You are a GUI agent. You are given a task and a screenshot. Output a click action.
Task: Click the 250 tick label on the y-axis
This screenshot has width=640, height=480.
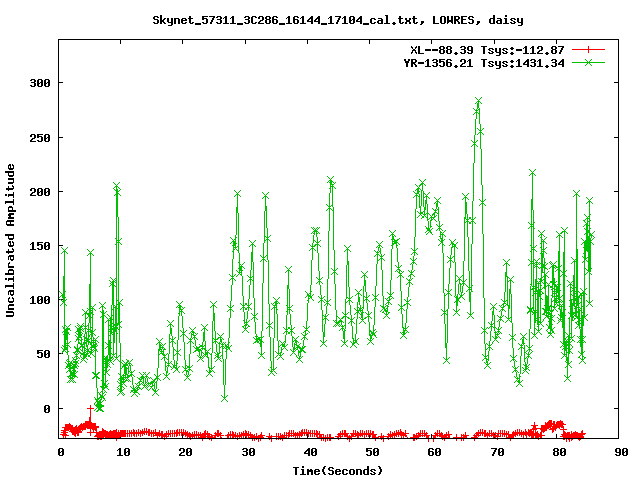click(40, 138)
